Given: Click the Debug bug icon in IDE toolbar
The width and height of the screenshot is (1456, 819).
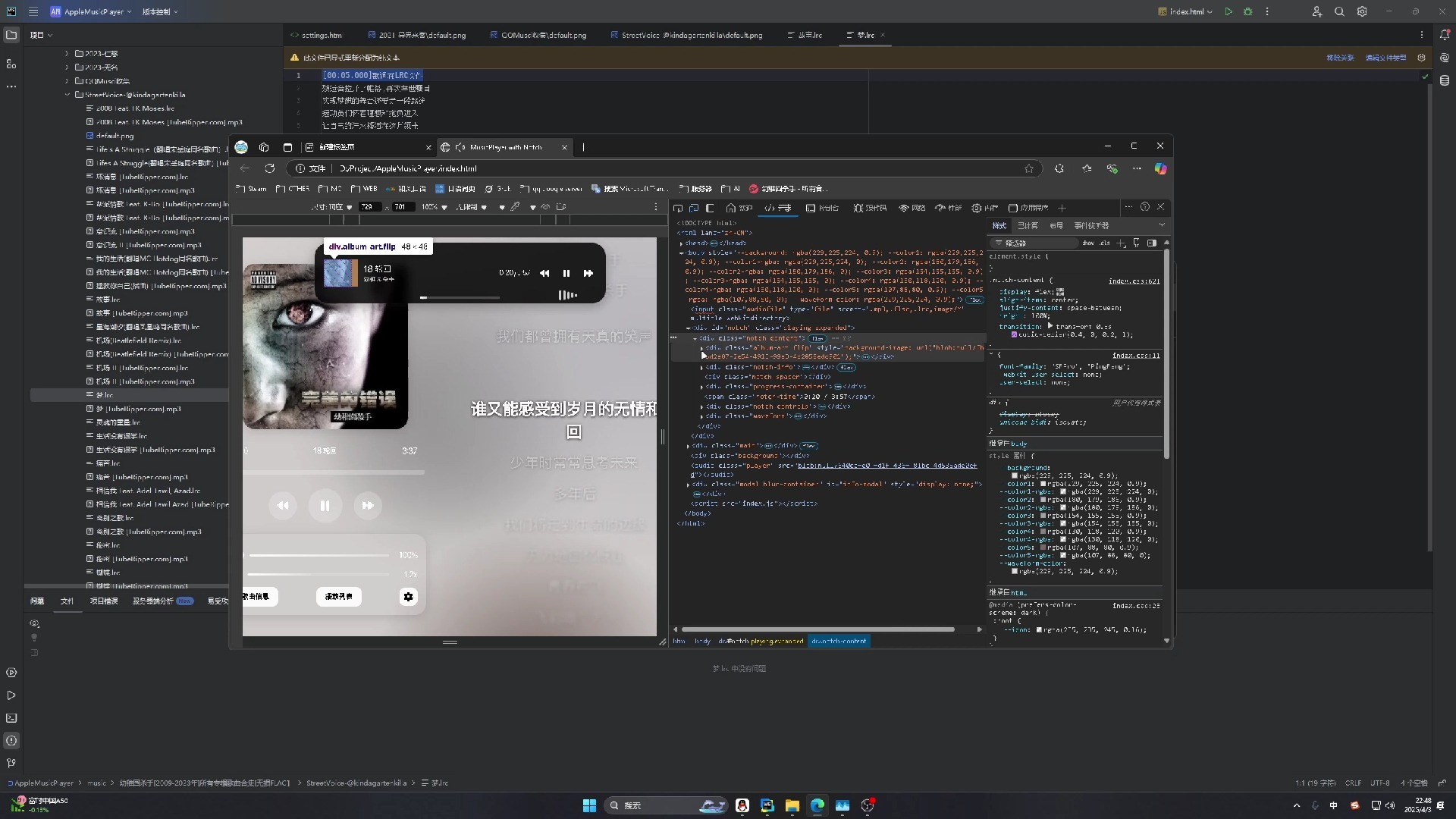Looking at the screenshot, I should coord(1247,11).
